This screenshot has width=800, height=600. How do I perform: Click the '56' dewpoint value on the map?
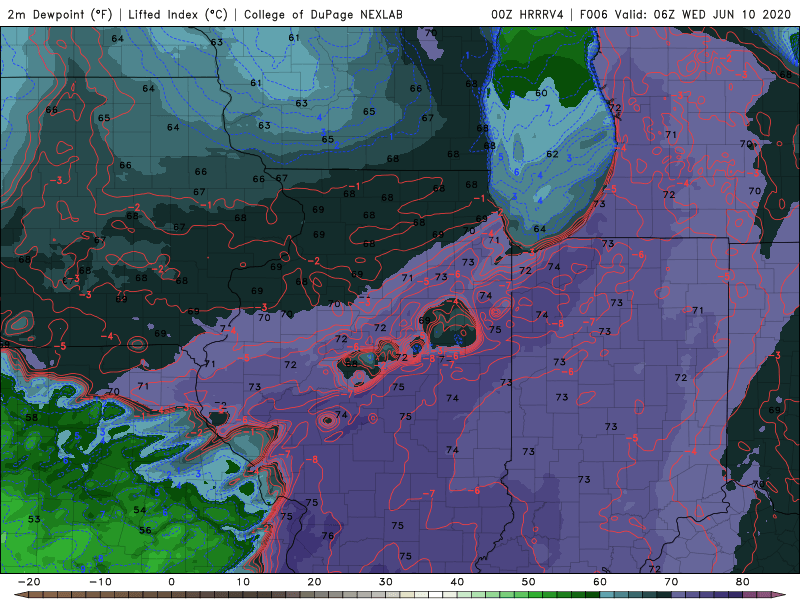pos(145,530)
